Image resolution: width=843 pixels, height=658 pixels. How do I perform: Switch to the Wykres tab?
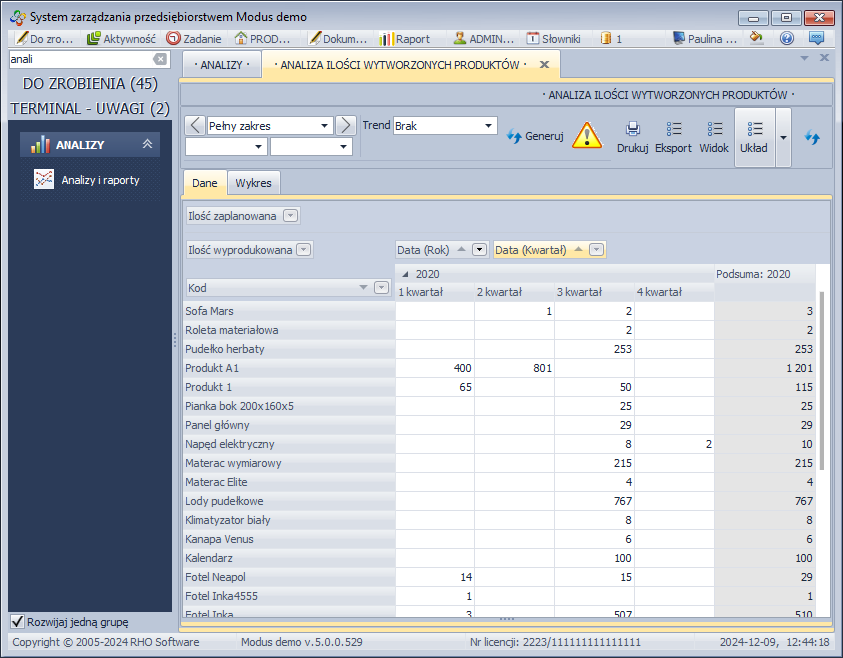click(254, 183)
